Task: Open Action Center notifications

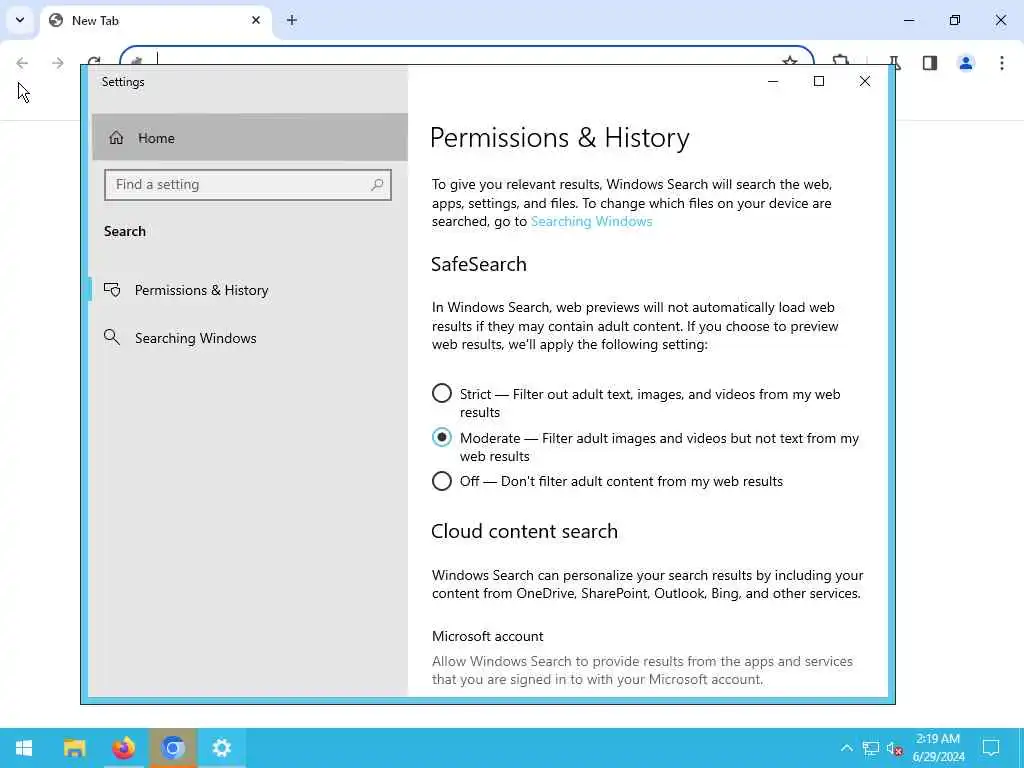Action: pyautogui.click(x=991, y=748)
